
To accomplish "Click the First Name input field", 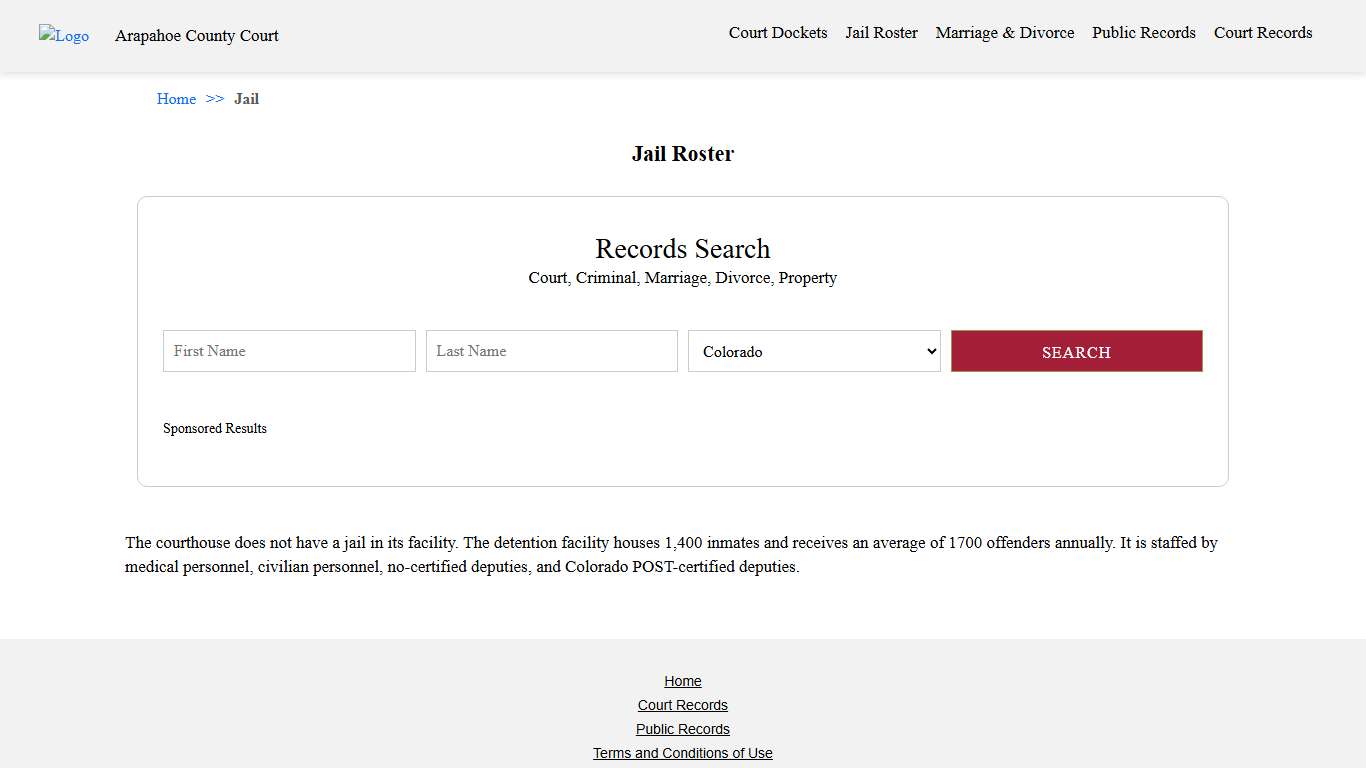I will (288, 351).
